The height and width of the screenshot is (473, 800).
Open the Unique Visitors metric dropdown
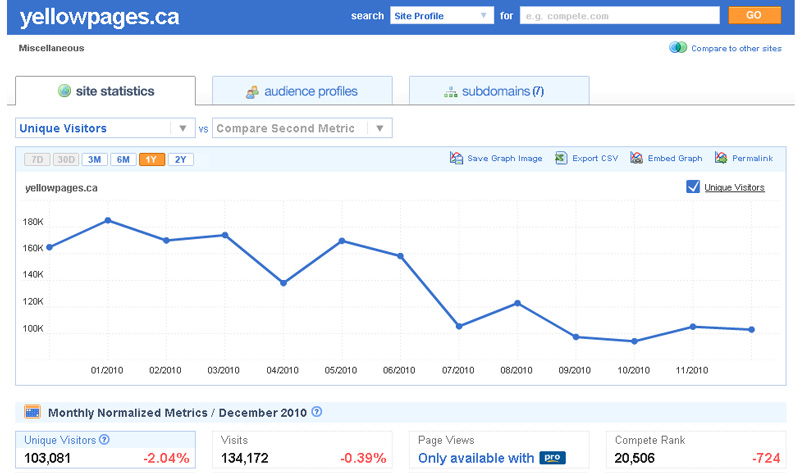(x=105, y=128)
